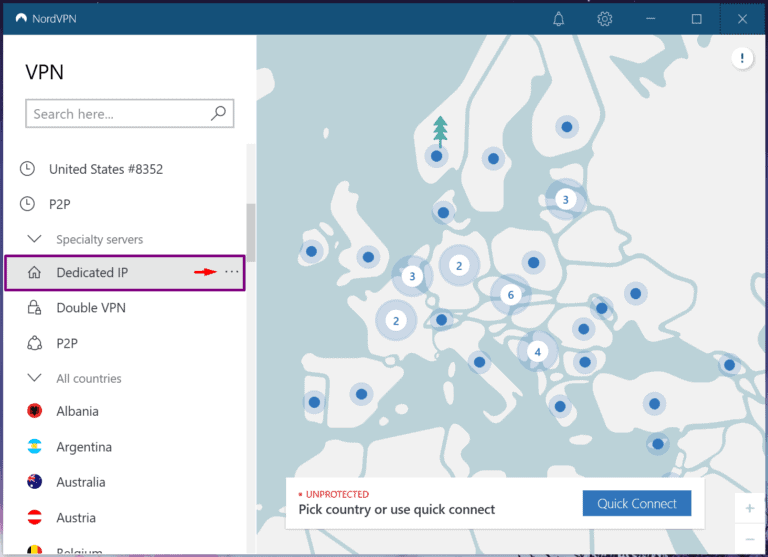Click the teal tree marker on map
The height and width of the screenshot is (557, 768).
439,131
